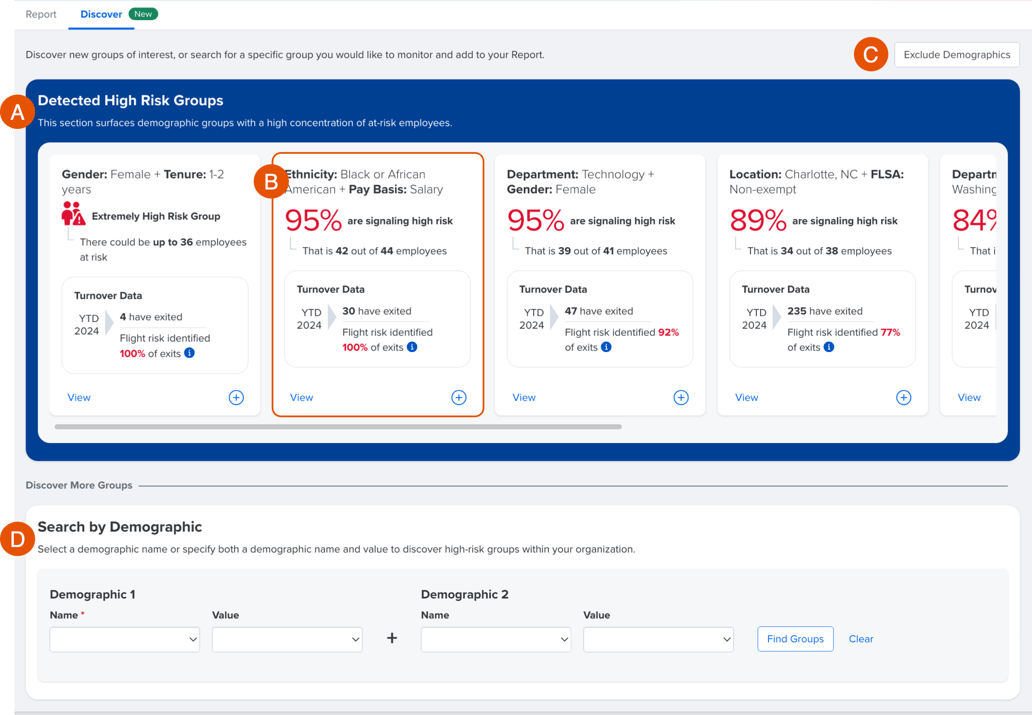Click info icon in Ethnicity card turnover data
1032x715 pixels.
click(412, 347)
